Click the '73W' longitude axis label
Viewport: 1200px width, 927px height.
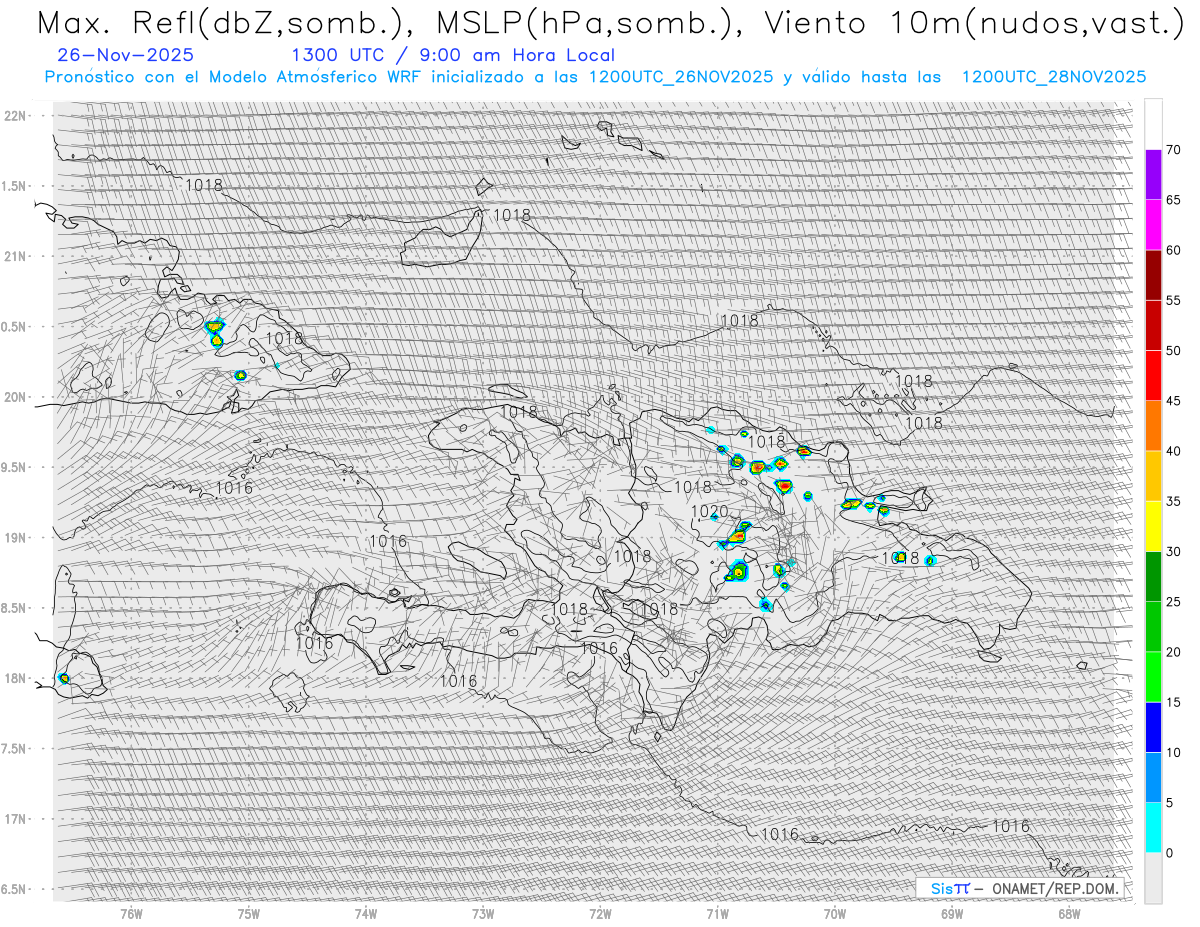483,913
